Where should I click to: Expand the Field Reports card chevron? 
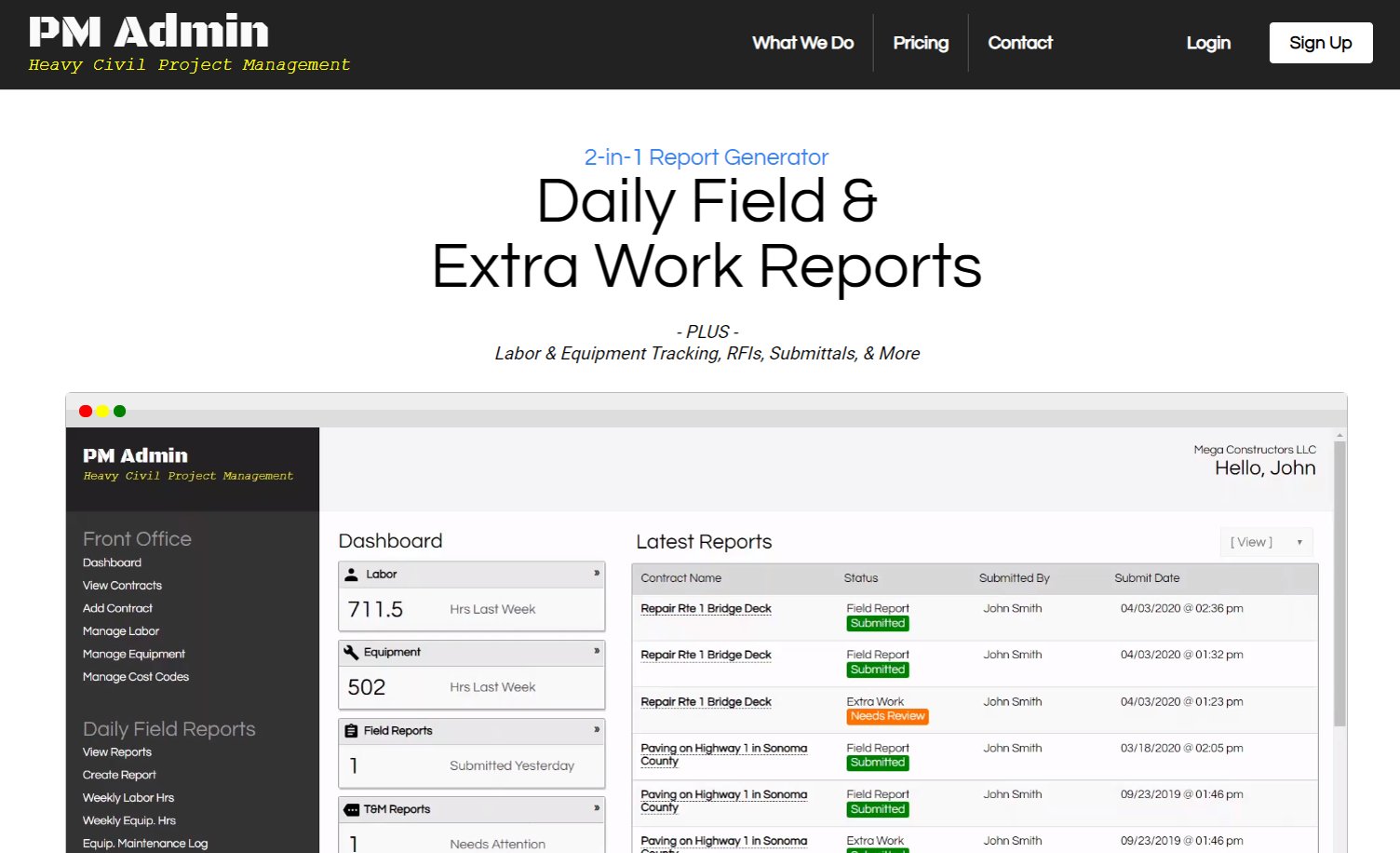point(597,730)
